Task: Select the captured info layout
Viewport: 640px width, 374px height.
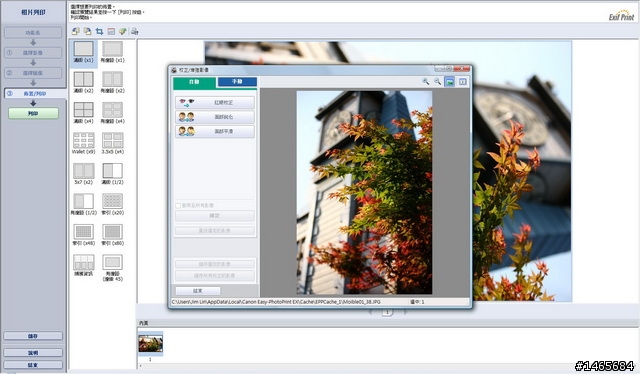Action: pyautogui.click(x=83, y=265)
